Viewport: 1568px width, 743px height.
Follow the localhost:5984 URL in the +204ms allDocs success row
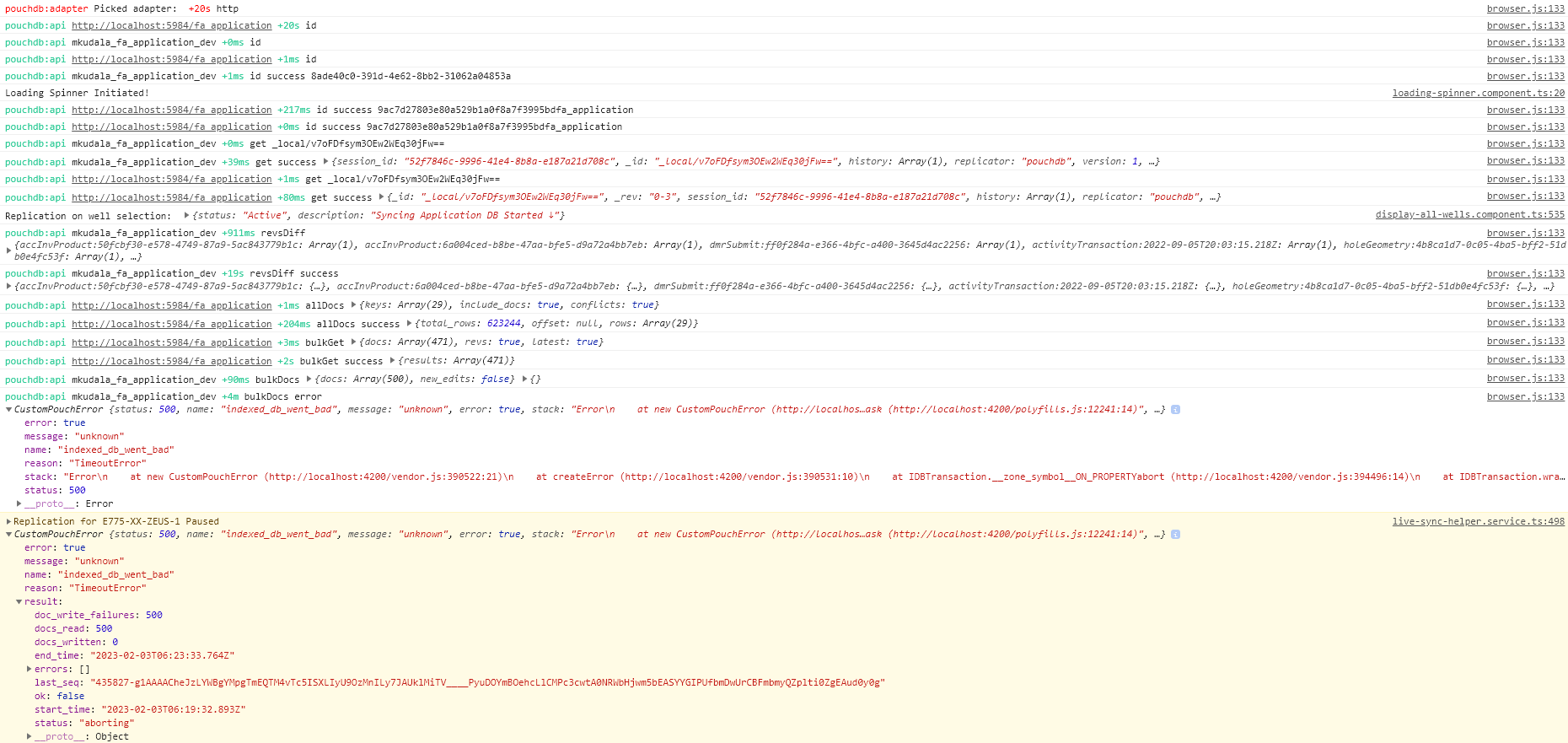click(x=172, y=324)
